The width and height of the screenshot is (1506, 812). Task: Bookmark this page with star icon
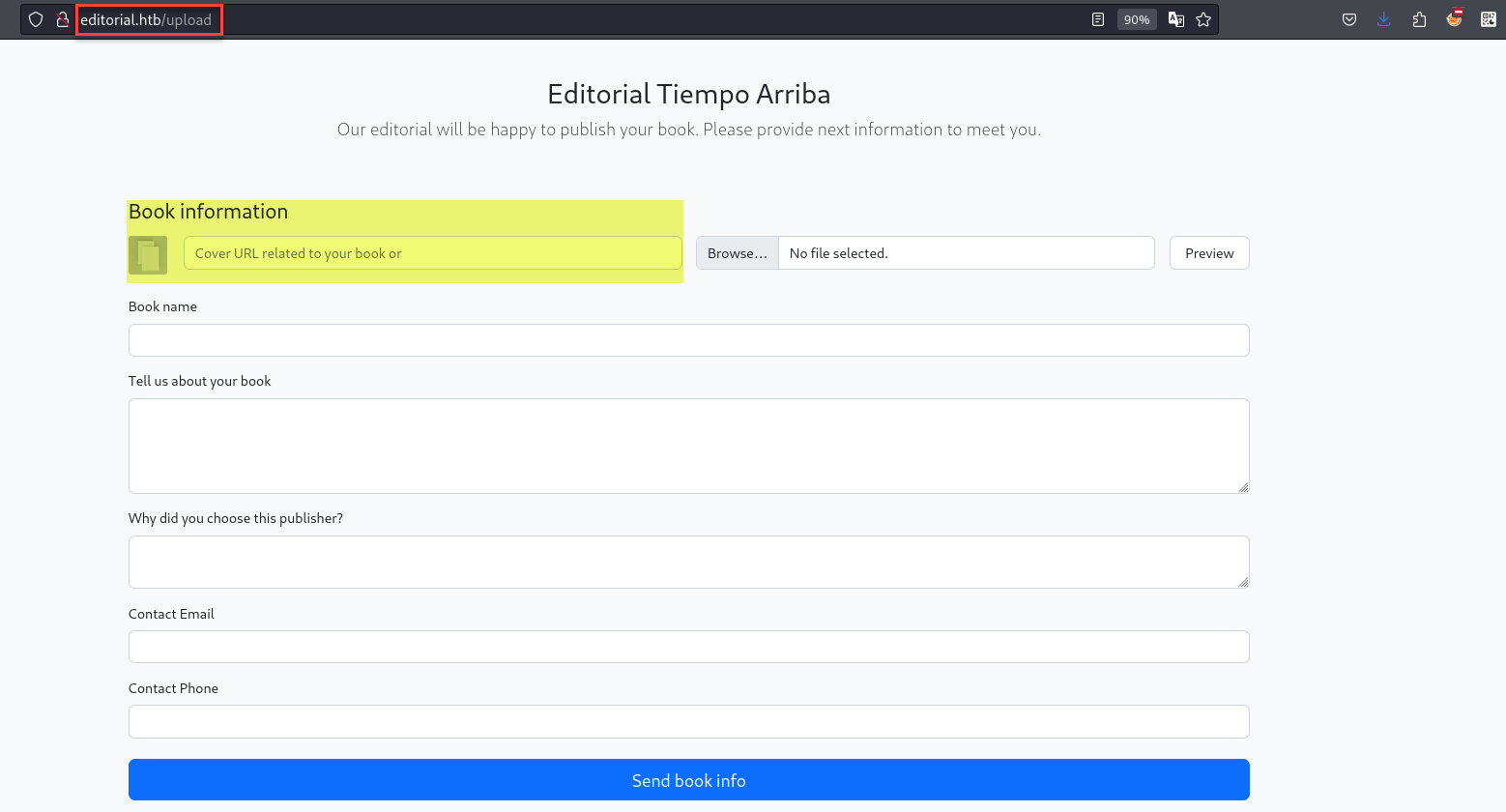coord(1203,19)
